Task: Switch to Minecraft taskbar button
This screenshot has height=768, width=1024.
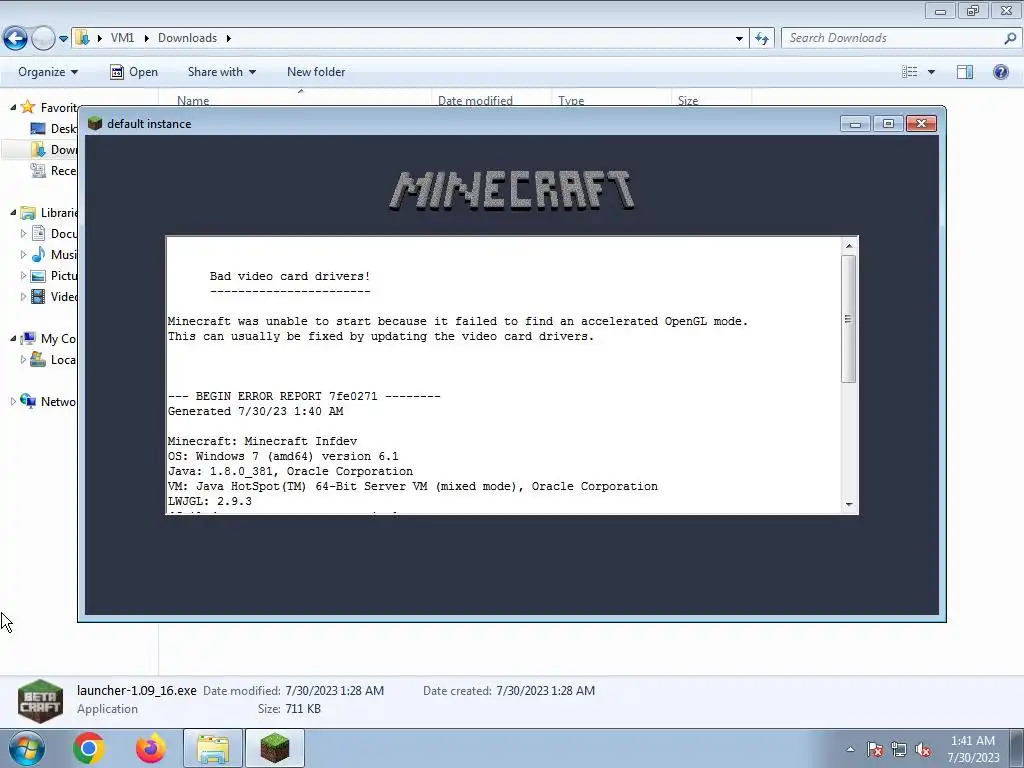Action: point(275,748)
